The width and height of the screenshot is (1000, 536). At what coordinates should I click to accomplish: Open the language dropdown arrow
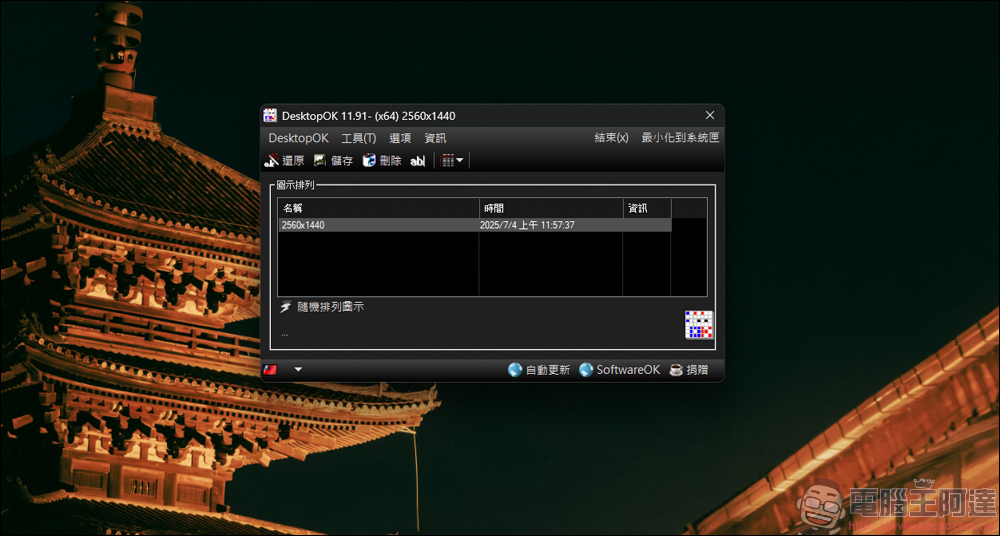click(x=298, y=369)
